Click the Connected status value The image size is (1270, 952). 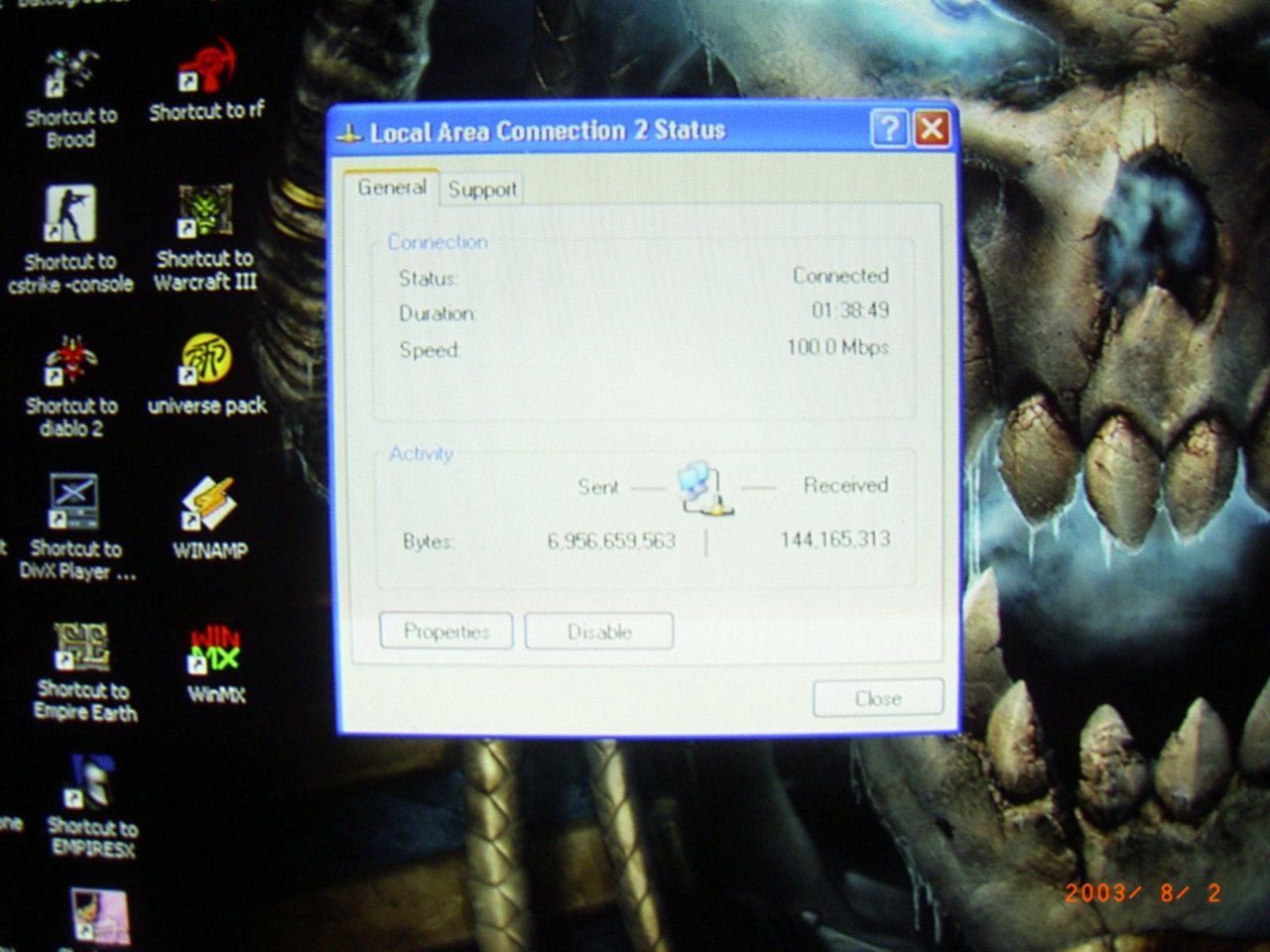(x=840, y=275)
